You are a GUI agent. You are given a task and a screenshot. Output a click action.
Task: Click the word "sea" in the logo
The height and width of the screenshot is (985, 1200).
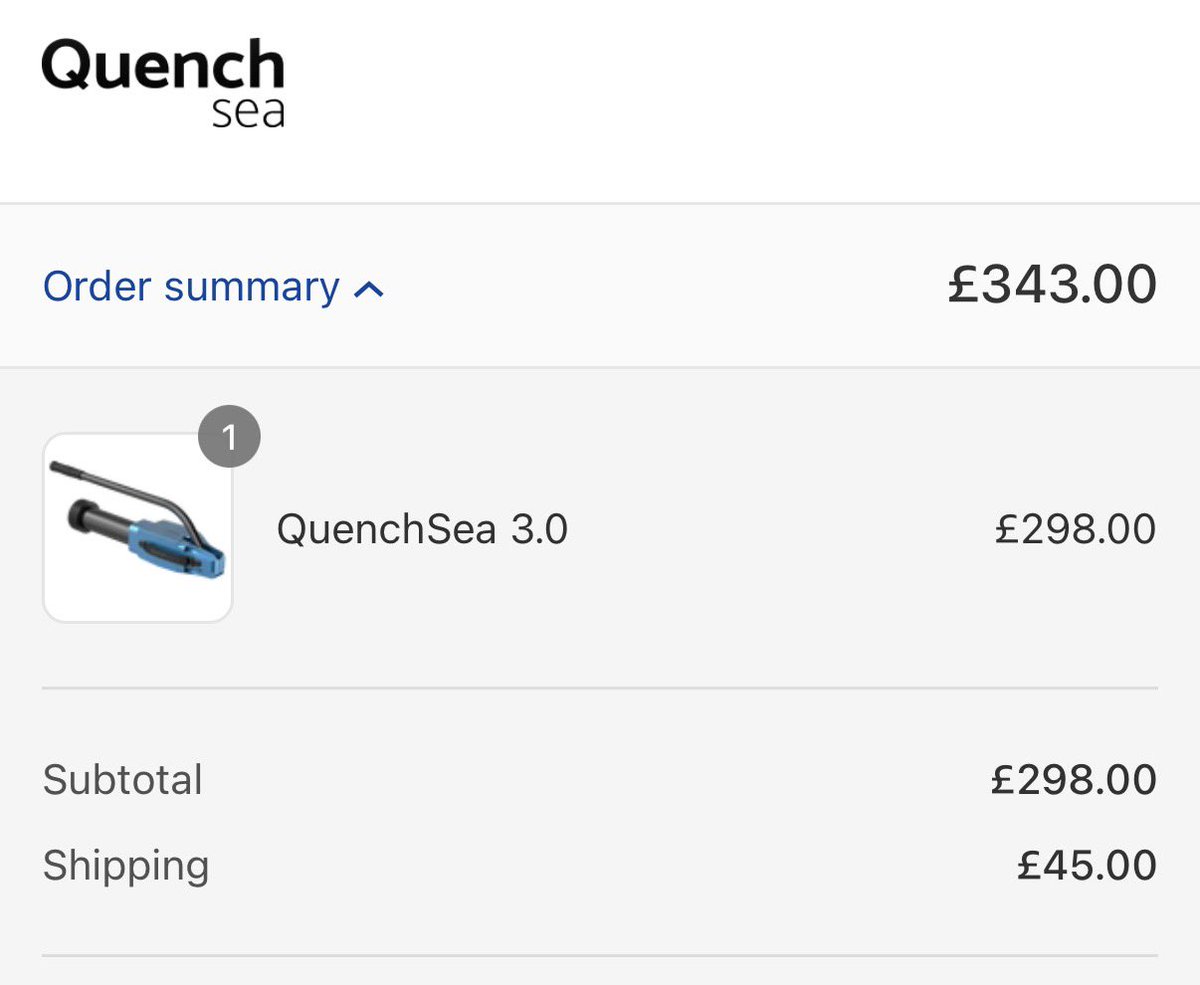coord(248,111)
